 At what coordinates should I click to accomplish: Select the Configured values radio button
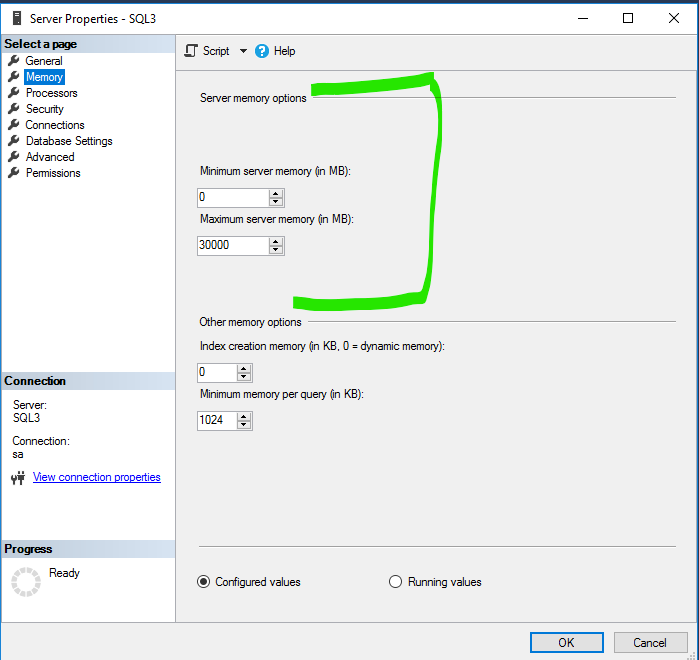coord(204,582)
